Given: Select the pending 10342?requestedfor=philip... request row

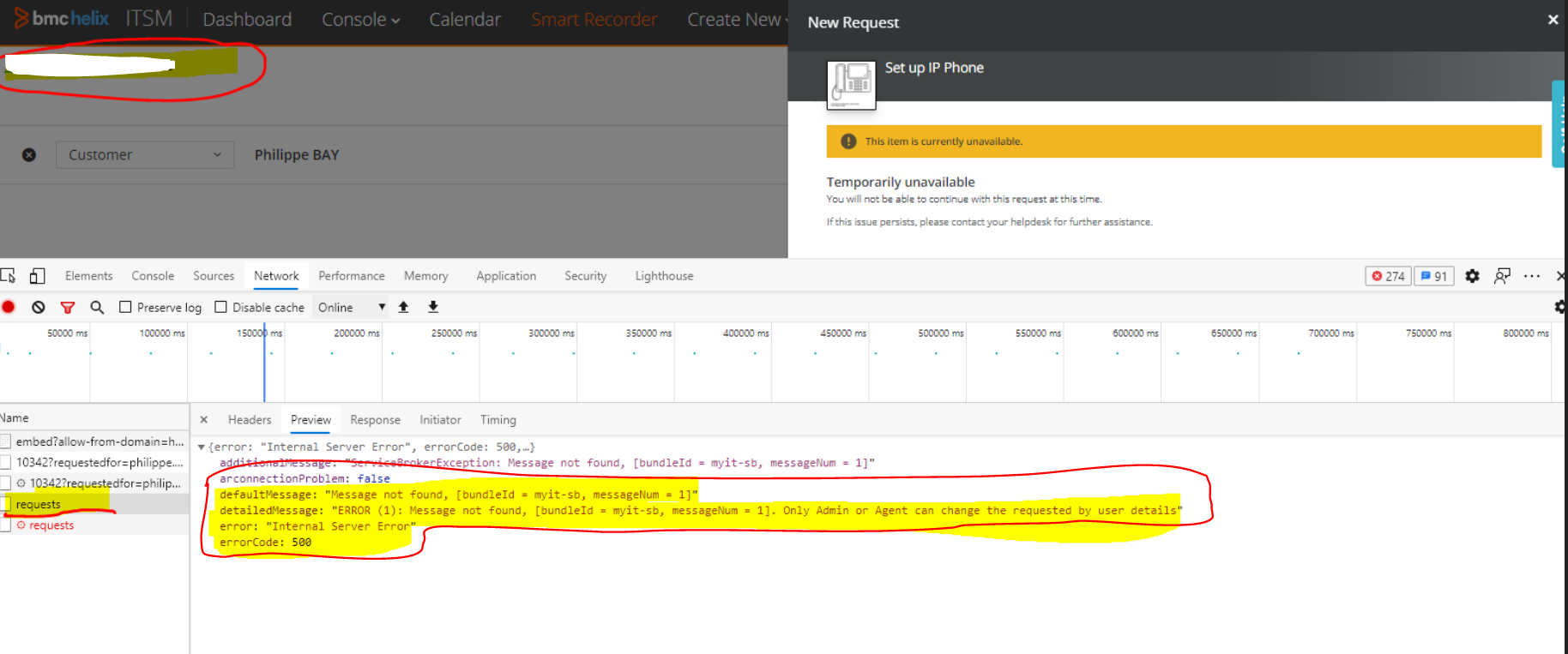Looking at the screenshot, I should [x=94, y=483].
